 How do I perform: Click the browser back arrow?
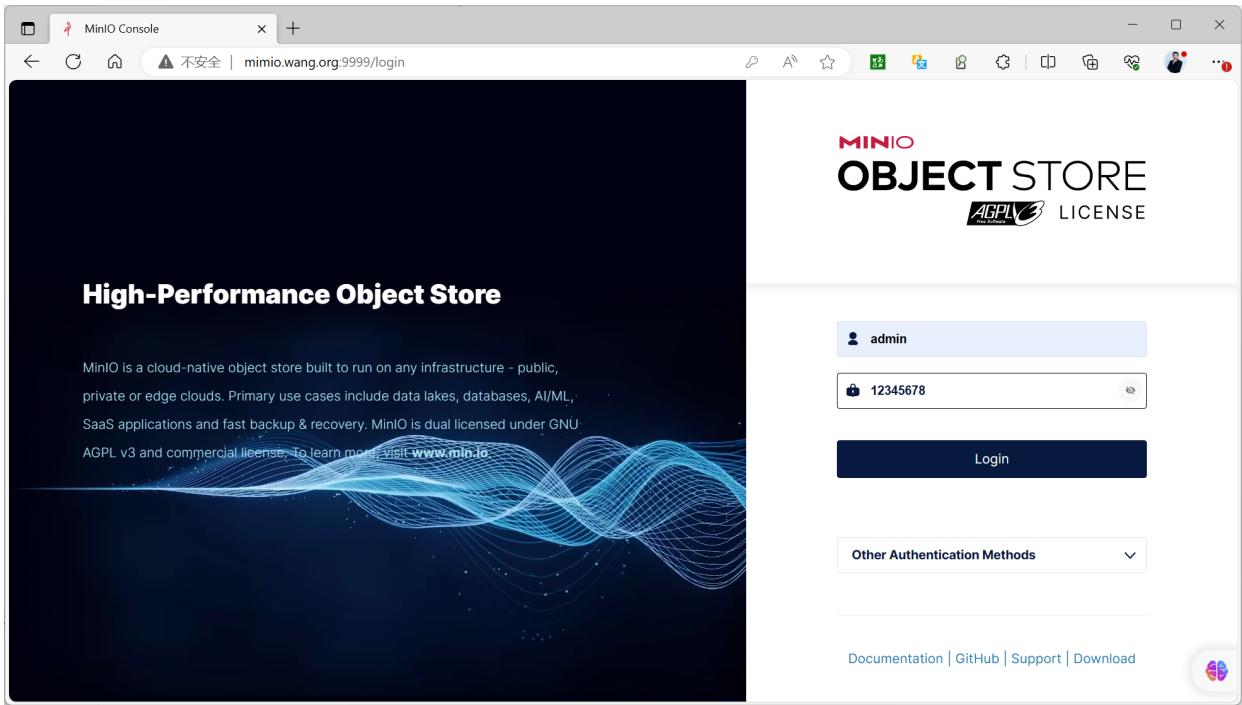(31, 62)
